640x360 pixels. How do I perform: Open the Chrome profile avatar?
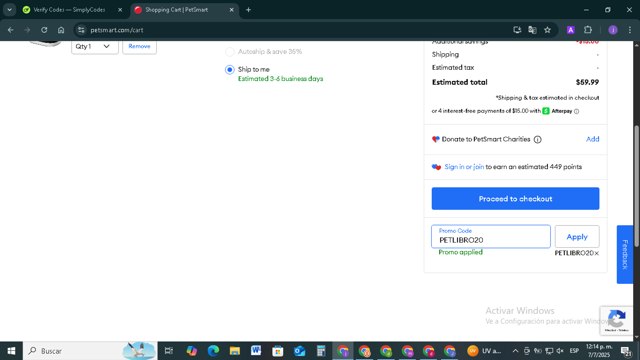pyautogui.click(x=613, y=30)
